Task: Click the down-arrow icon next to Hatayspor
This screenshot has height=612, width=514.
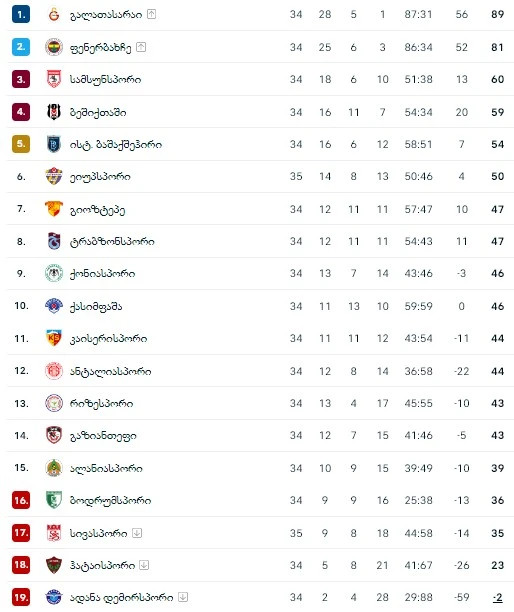Action: tap(144, 565)
